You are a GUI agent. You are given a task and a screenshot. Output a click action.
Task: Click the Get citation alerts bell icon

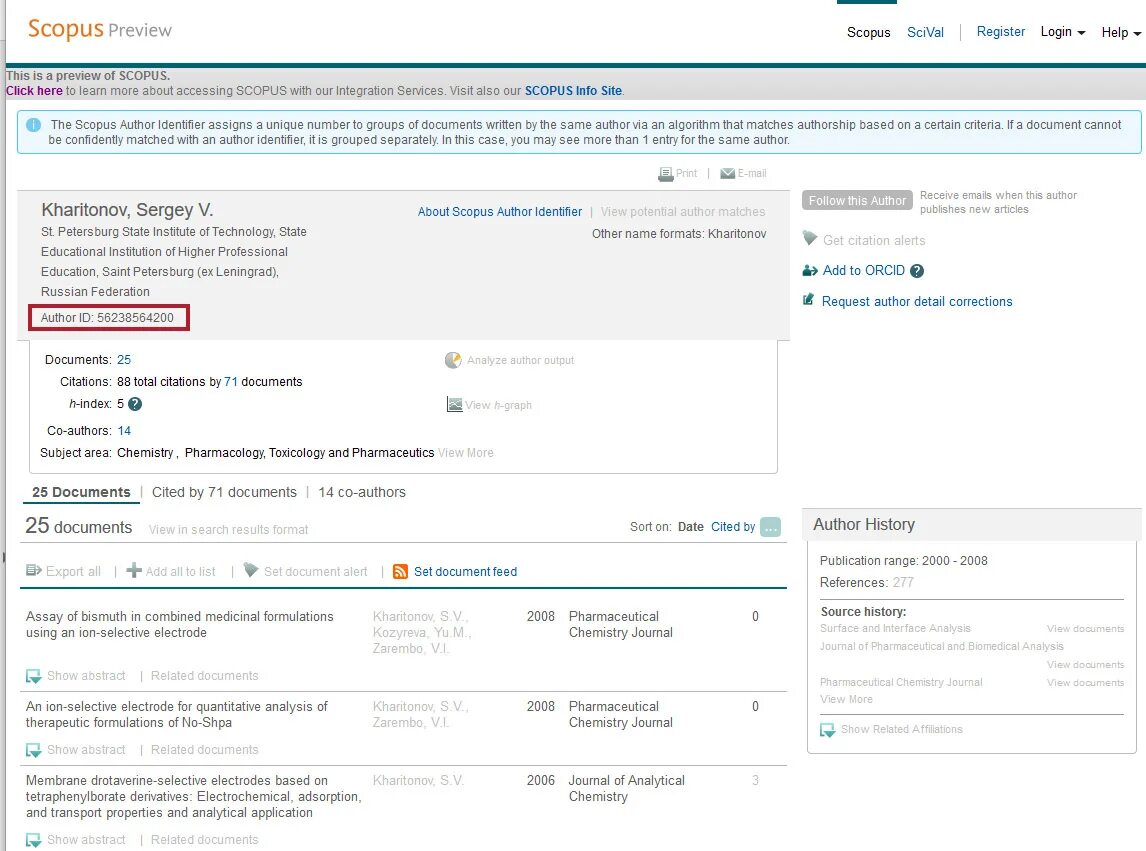809,238
